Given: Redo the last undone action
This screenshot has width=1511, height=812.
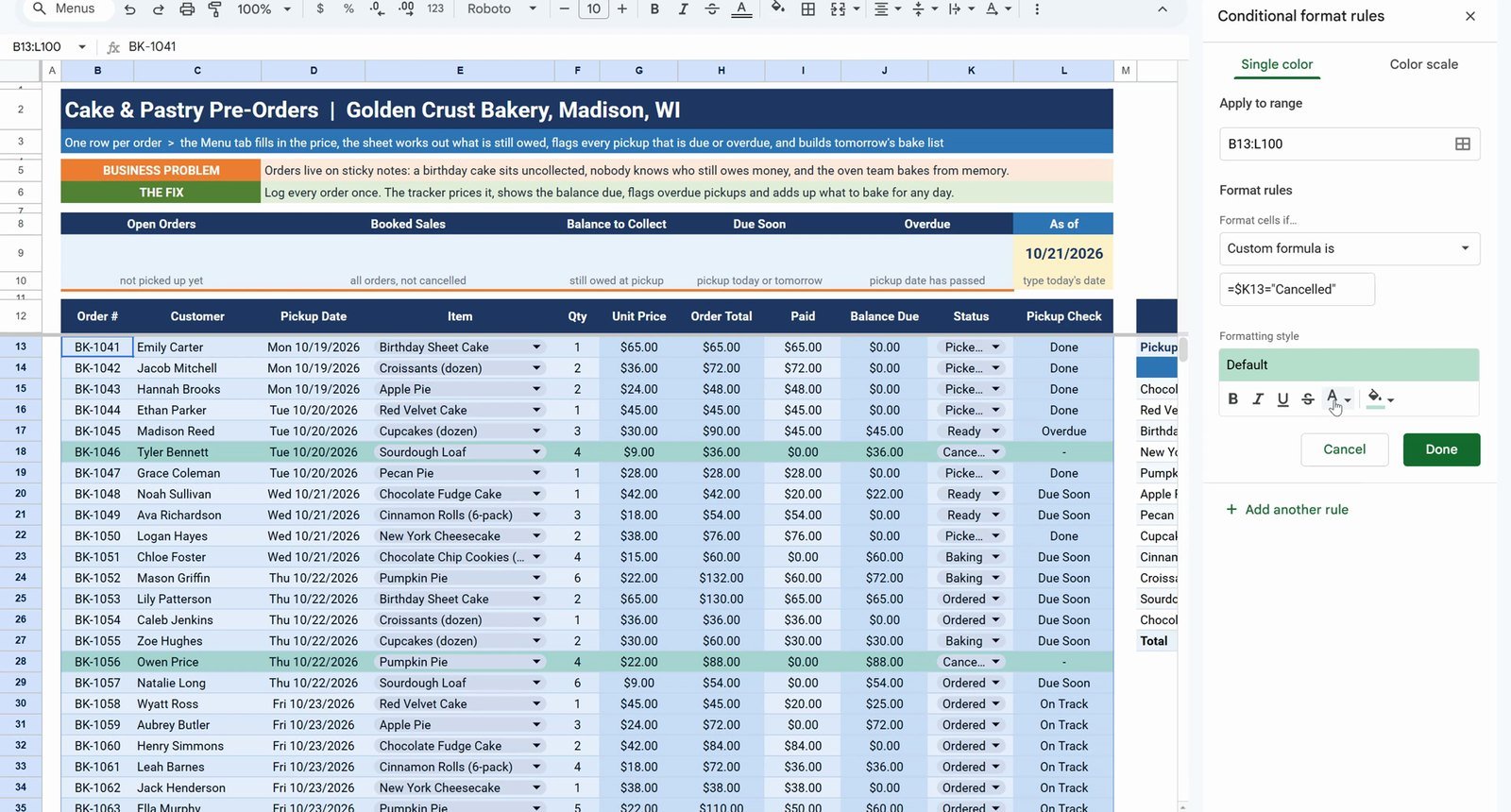Looking at the screenshot, I should (x=158, y=9).
